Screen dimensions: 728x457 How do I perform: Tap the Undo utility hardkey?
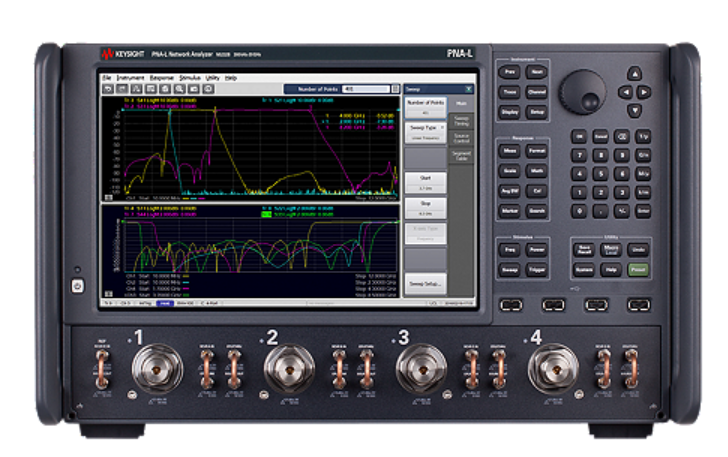click(638, 249)
